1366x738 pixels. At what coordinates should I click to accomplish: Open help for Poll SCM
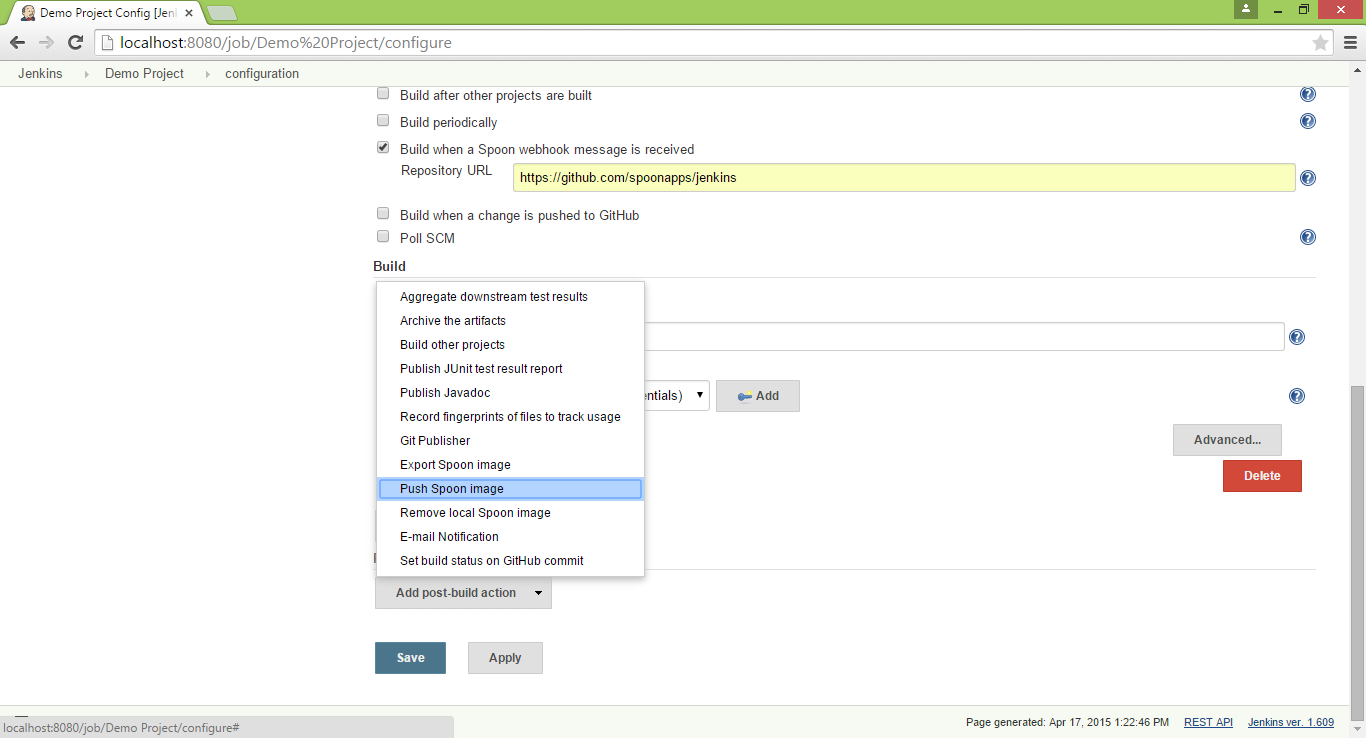tap(1307, 237)
